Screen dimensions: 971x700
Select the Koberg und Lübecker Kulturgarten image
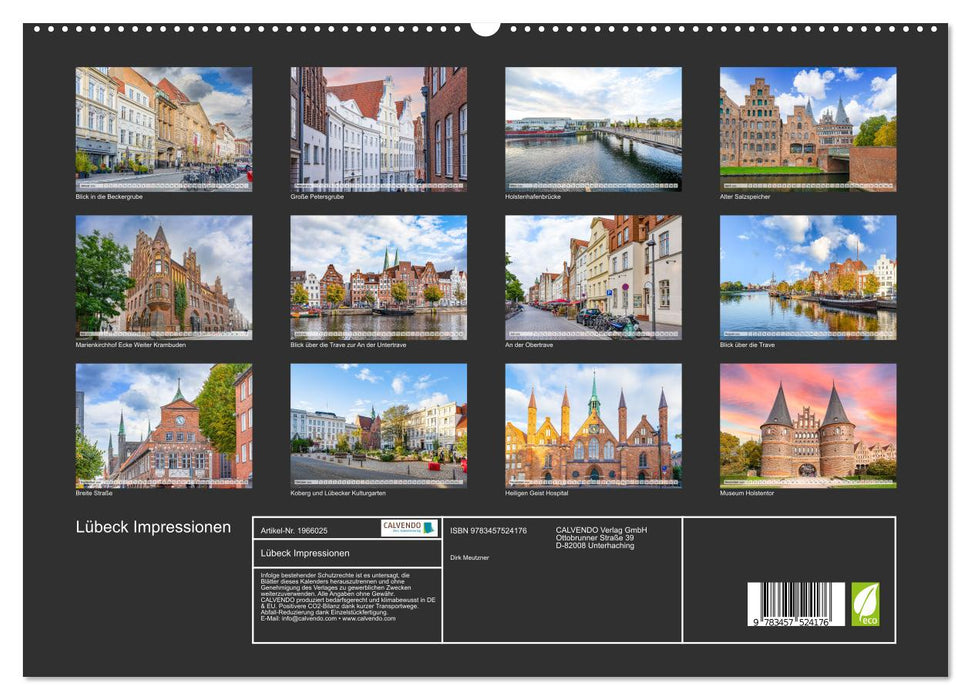click(x=378, y=425)
